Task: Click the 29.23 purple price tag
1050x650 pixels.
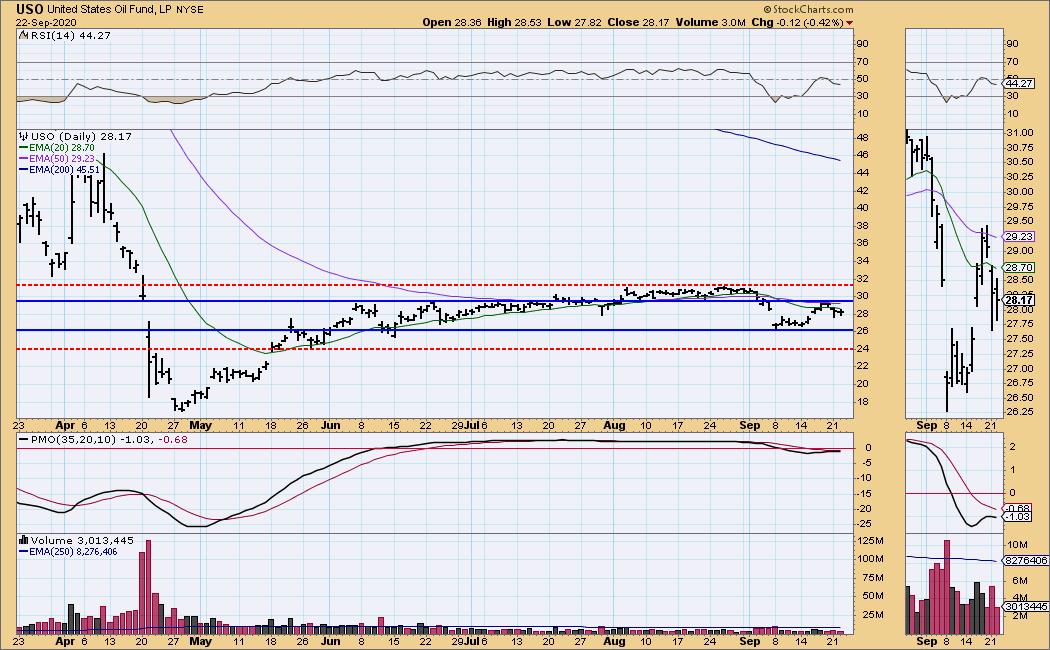Action: click(x=1020, y=236)
